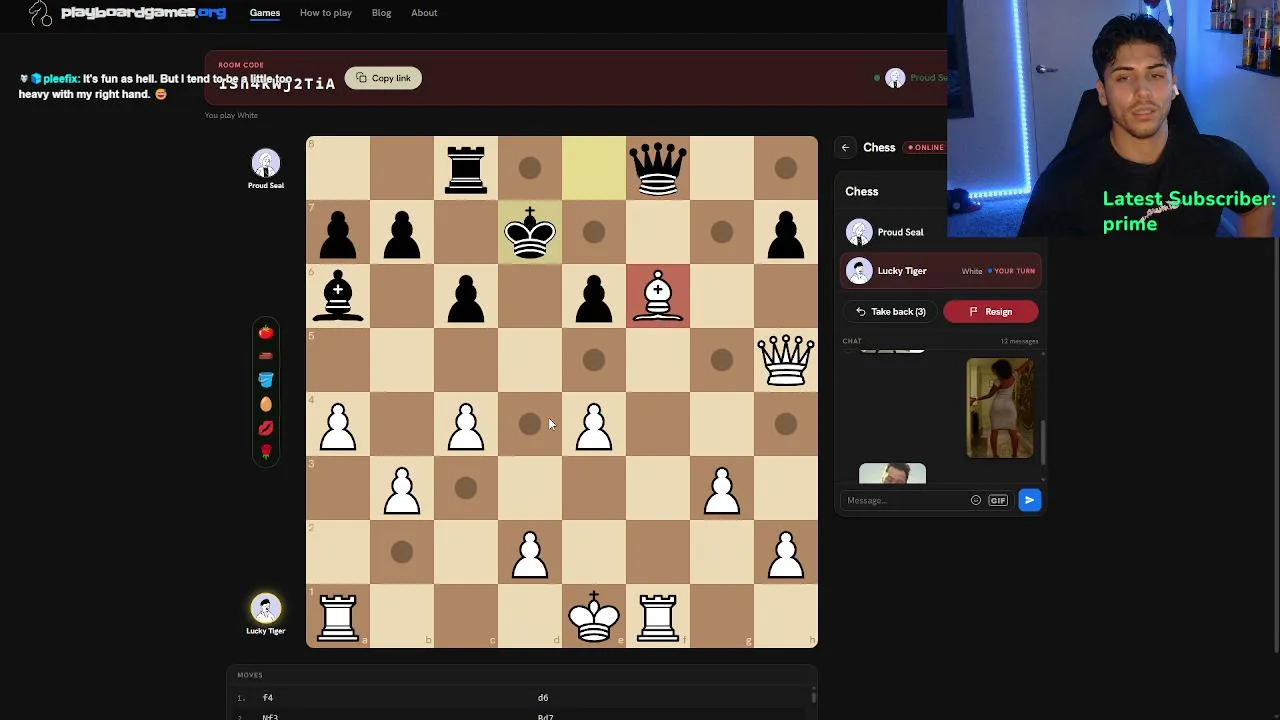Screen dimensions: 1280x720
Task: Open the emoji picker in chat
Action: (x=976, y=500)
